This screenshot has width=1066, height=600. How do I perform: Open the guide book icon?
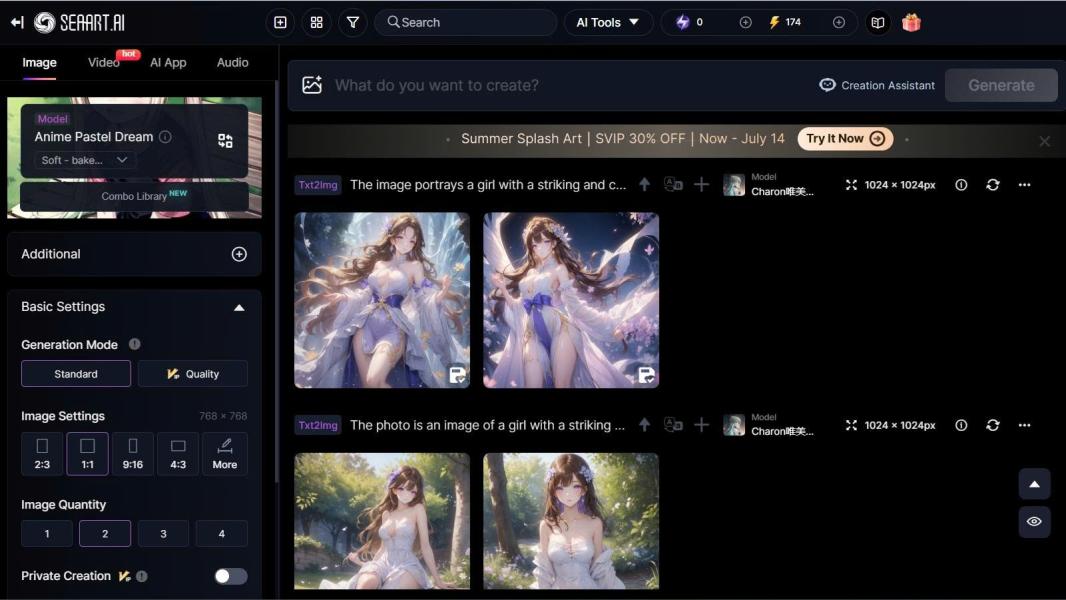878,22
